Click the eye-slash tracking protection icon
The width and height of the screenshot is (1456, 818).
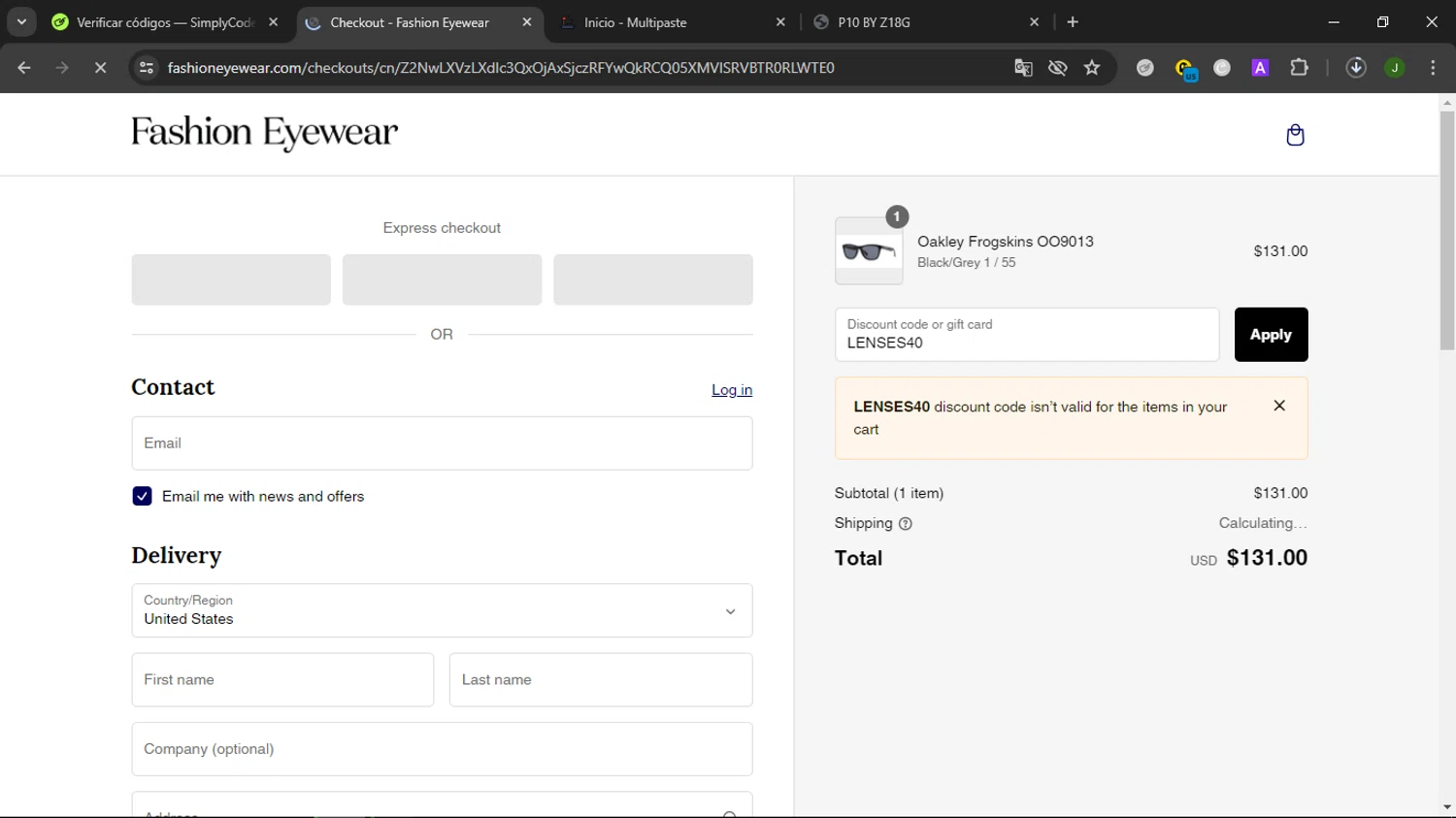coord(1058,68)
